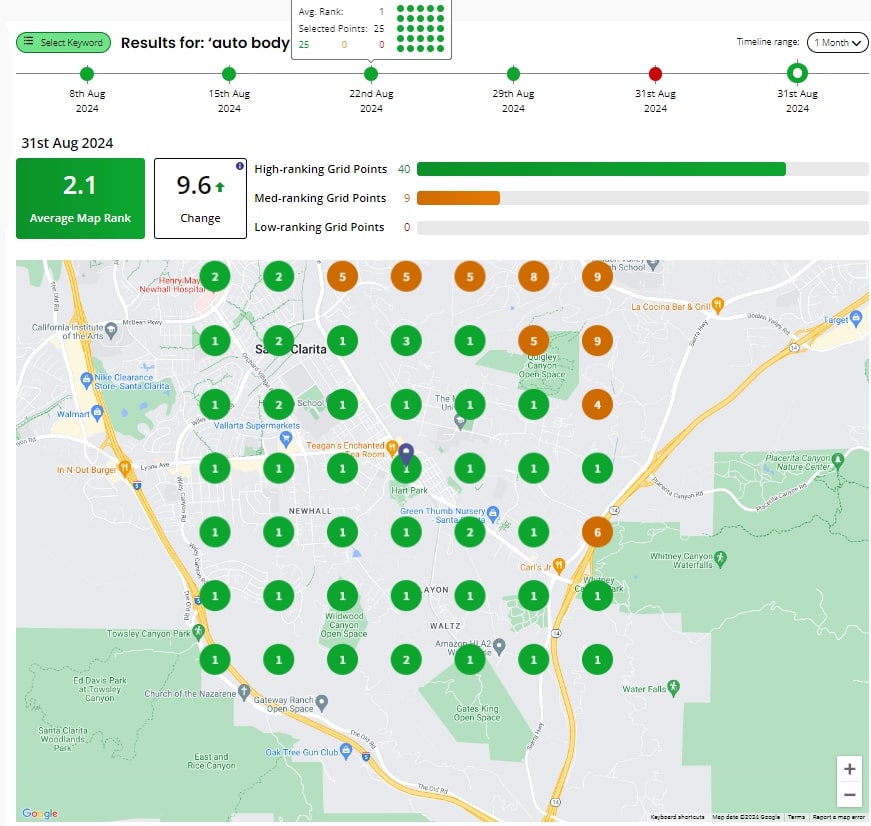This screenshot has width=871, height=826.
Task: Zoom in on the map
Action: tap(849, 769)
